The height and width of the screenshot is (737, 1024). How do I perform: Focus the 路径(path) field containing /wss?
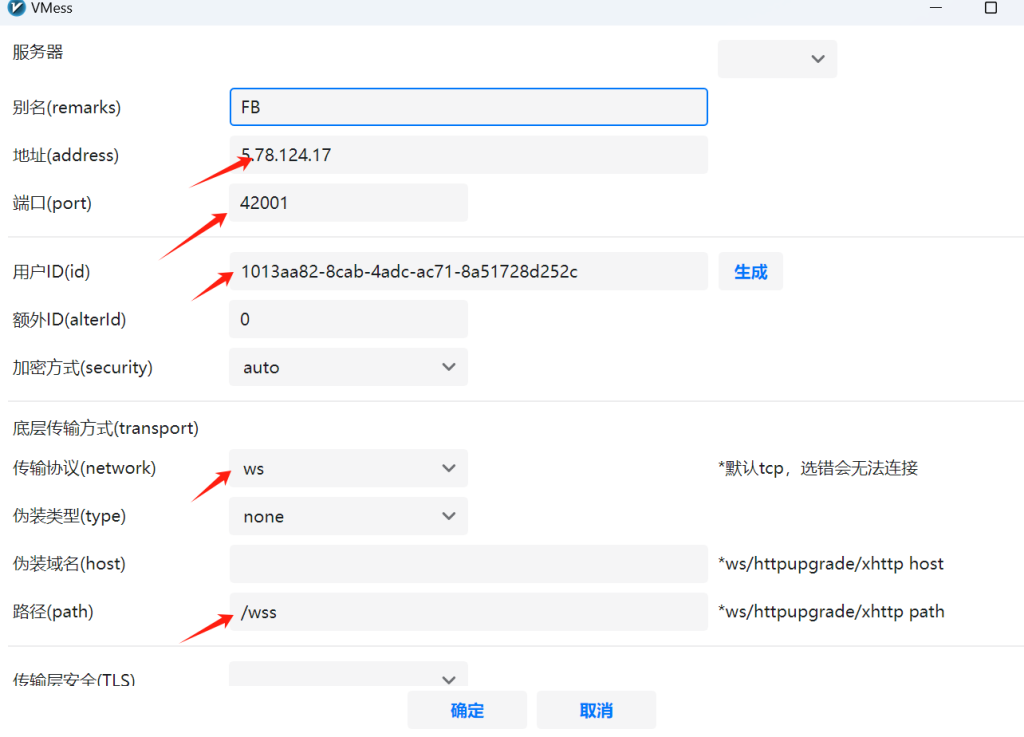(x=468, y=612)
